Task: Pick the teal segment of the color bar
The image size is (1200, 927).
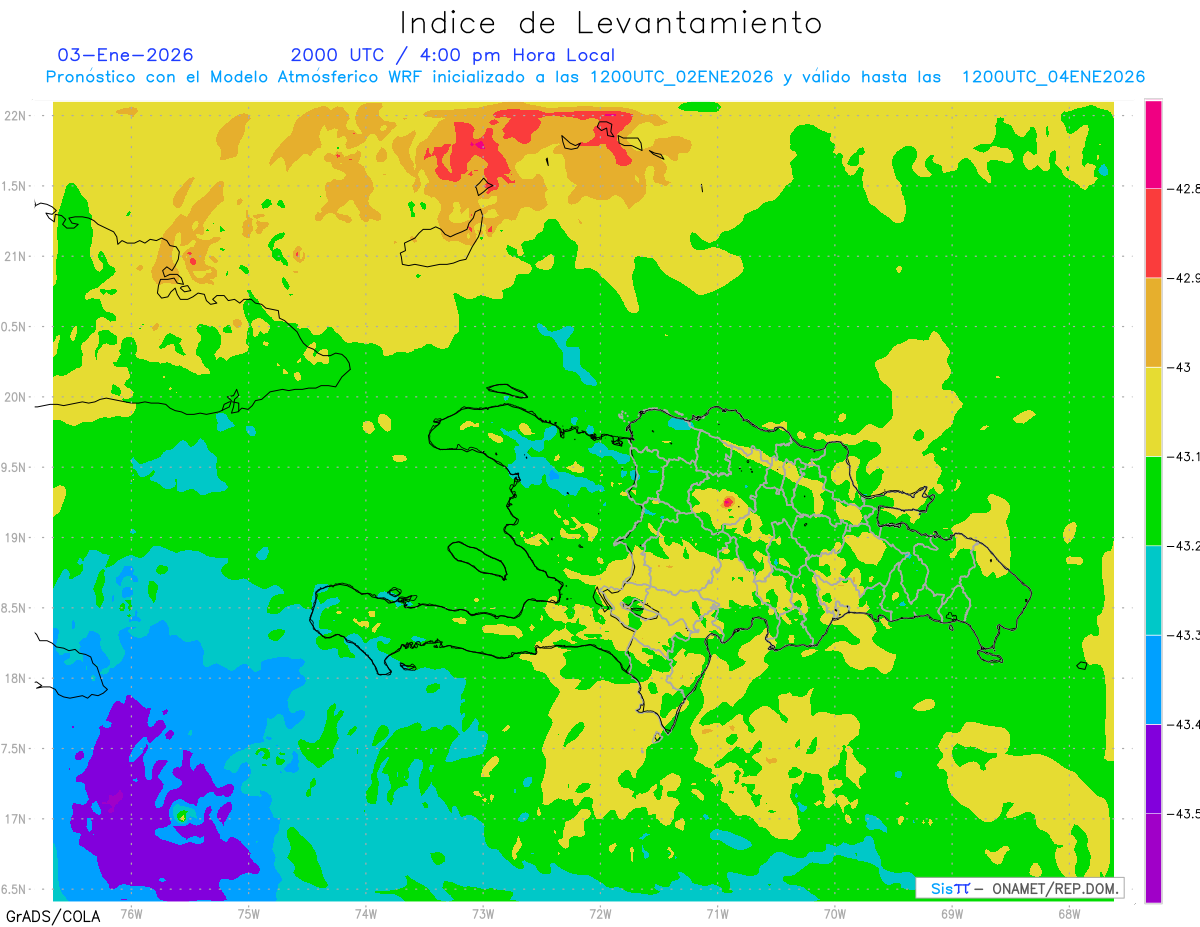Action: coord(1153,590)
